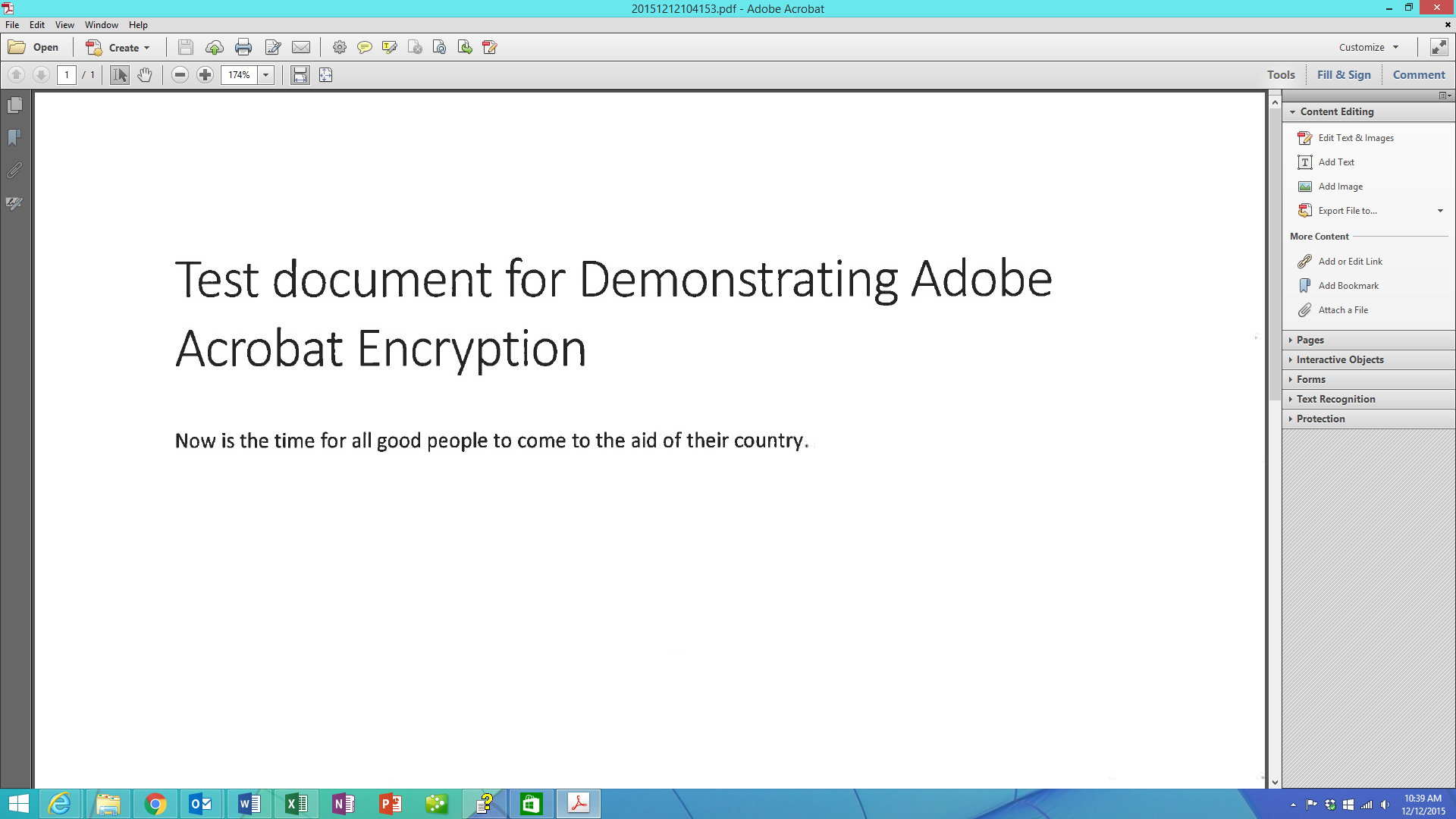
Task: Open the Export File to dropdown arrow
Action: tap(1440, 211)
